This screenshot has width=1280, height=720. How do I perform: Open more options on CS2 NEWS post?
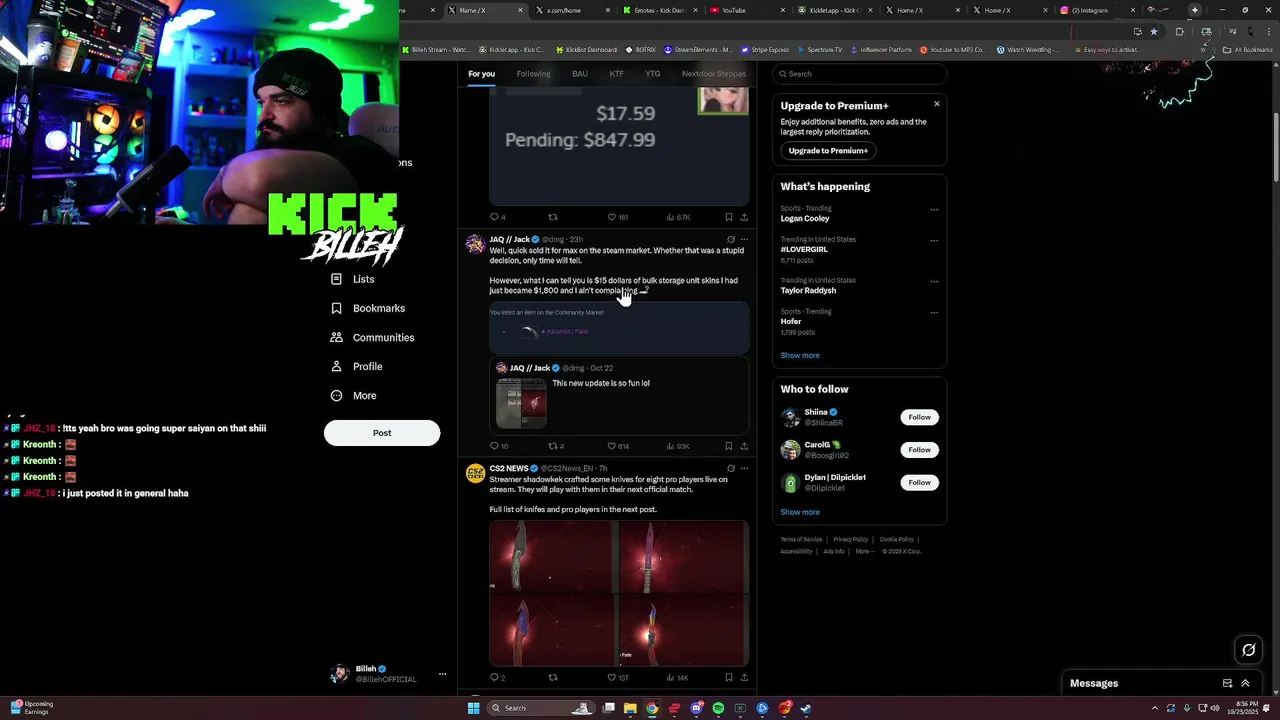[x=743, y=468]
